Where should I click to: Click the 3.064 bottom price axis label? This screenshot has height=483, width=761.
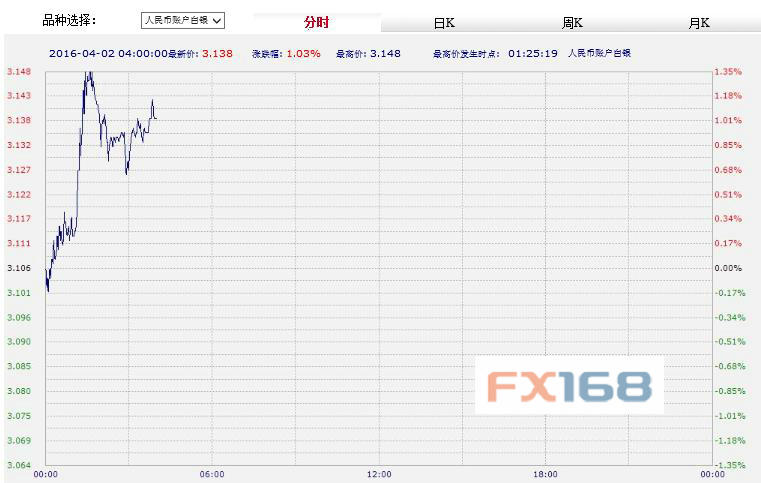click(x=19, y=465)
